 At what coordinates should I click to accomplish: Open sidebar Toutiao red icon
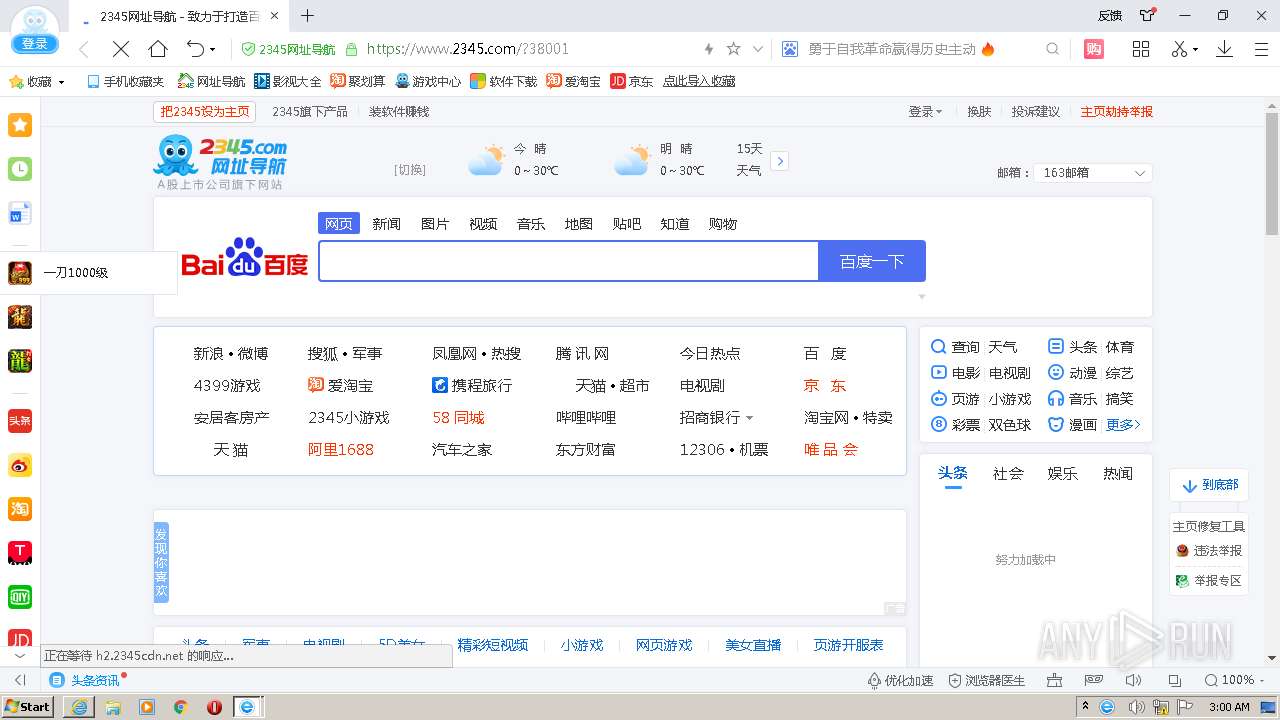click(x=20, y=421)
